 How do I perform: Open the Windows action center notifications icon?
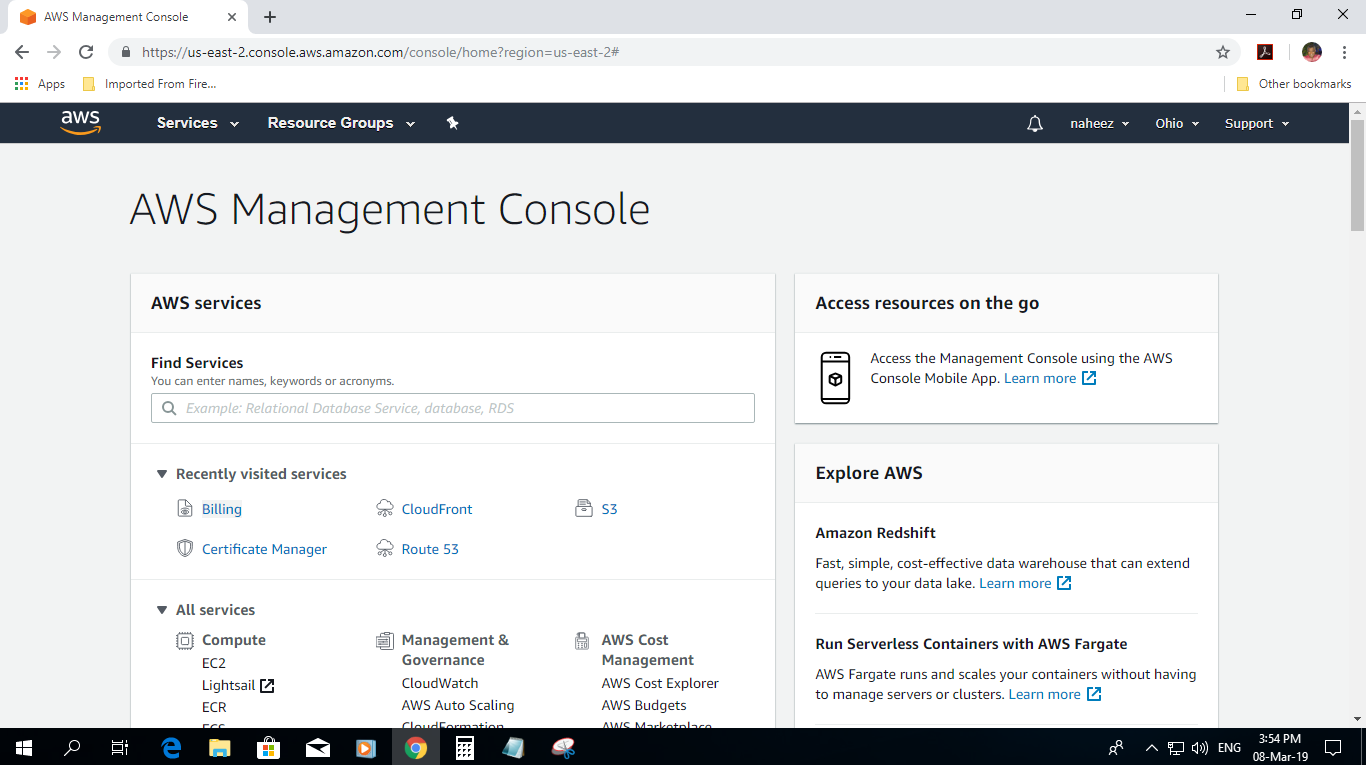tap(1333, 747)
